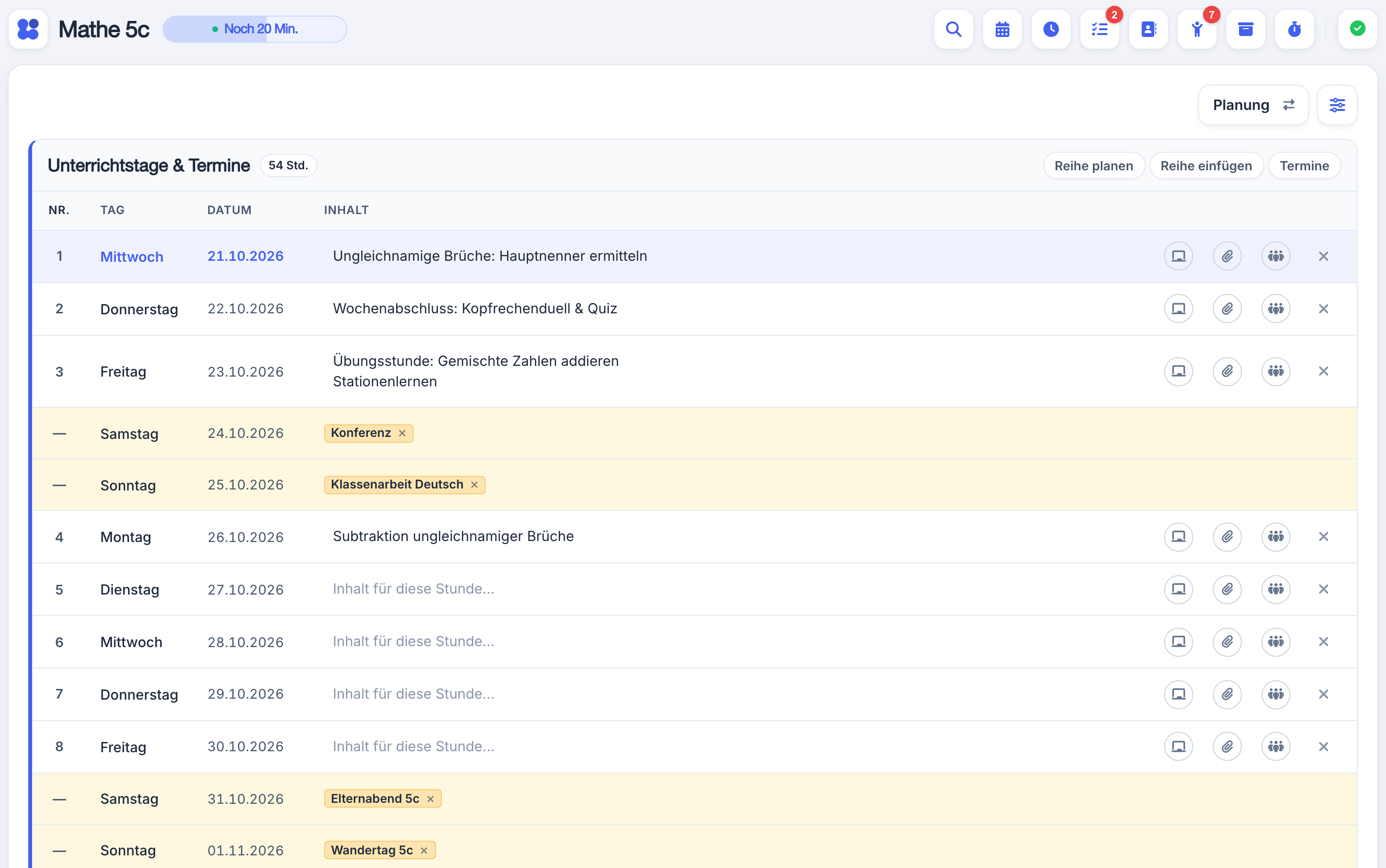This screenshot has height=868, width=1386.
Task: Open the archive box icon
Action: 1245,29
